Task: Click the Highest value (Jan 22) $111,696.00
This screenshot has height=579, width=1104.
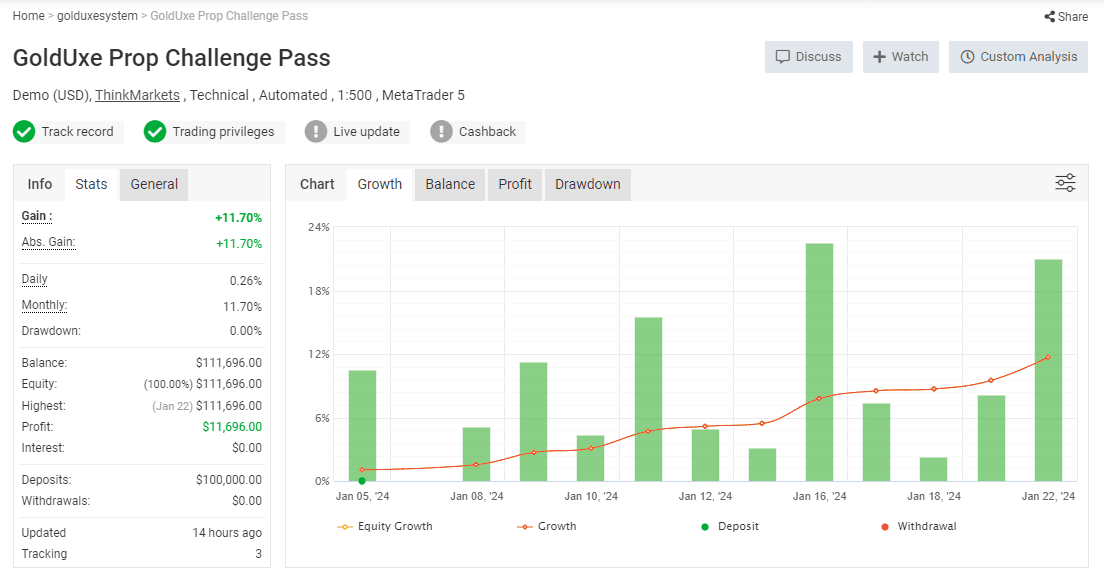Action: pos(207,406)
